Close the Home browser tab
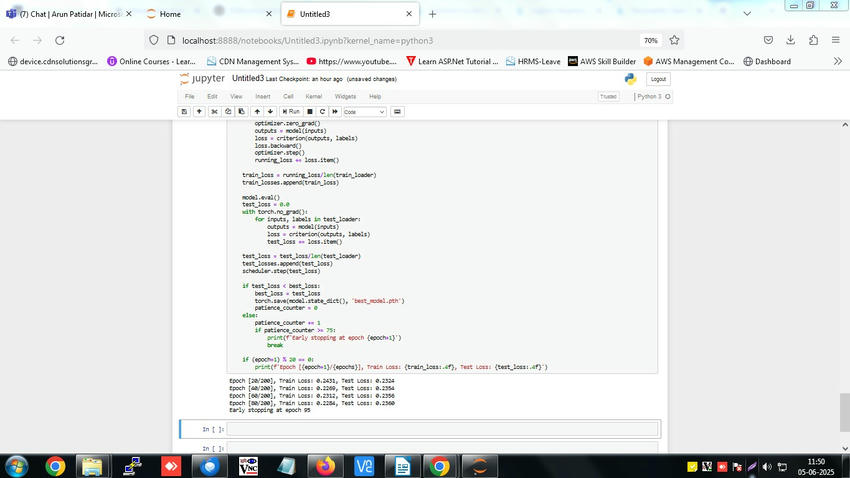Image resolution: width=850 pixels, height=478 pixels. tap(268, 14)
